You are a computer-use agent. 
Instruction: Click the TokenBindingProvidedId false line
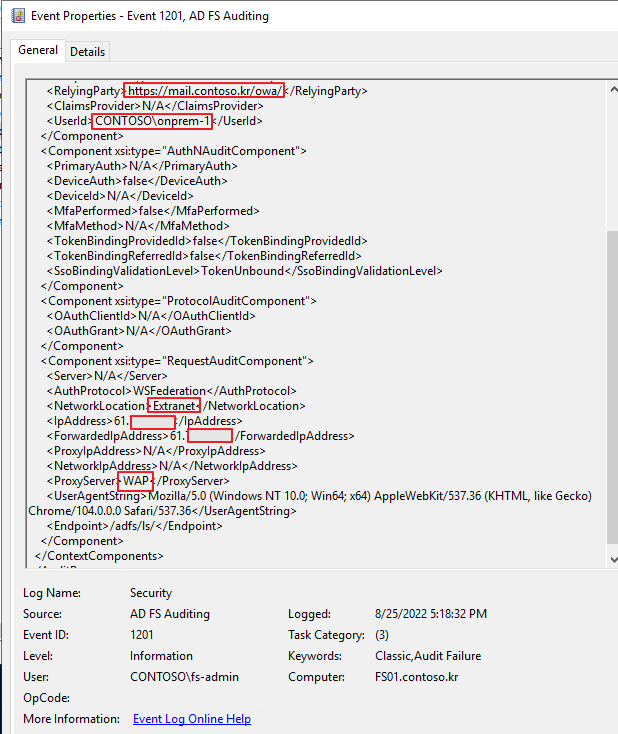207,241
